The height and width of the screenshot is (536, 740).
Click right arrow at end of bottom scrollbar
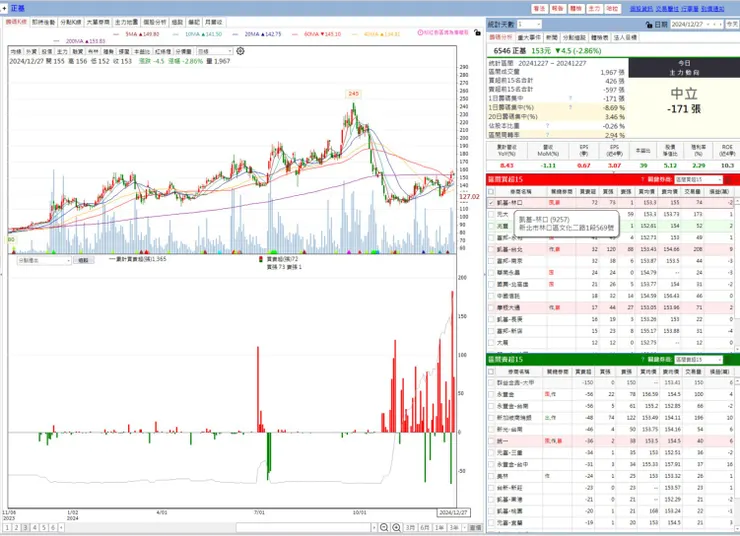374,528
